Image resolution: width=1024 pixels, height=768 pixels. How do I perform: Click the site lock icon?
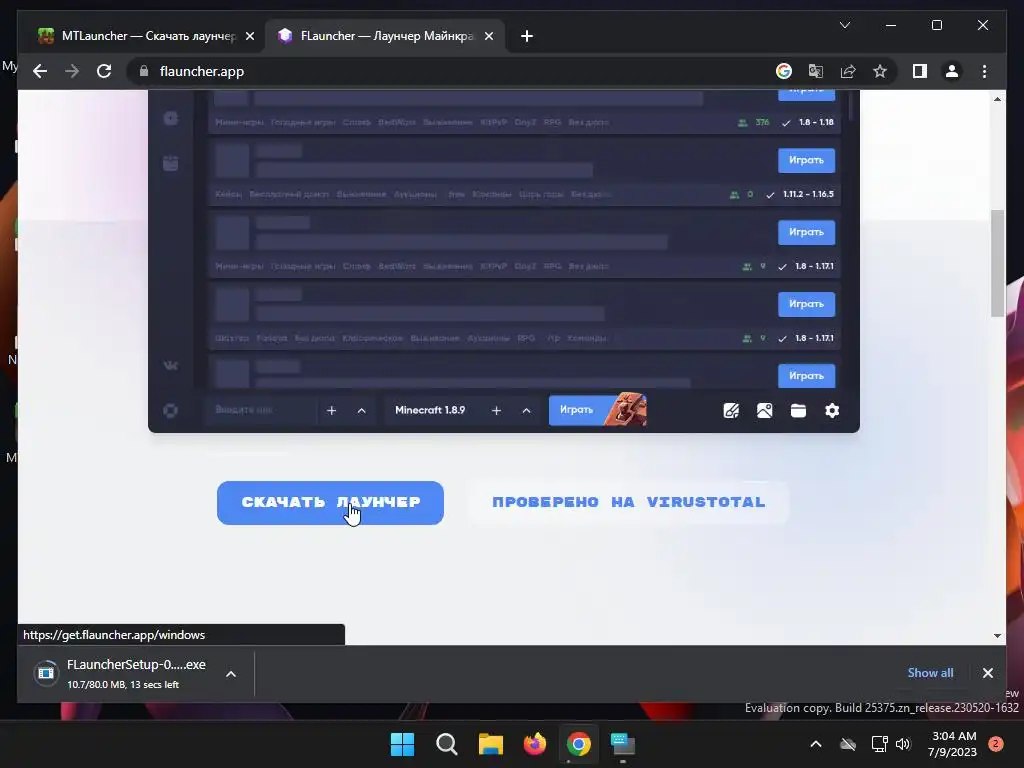[144, 71]
